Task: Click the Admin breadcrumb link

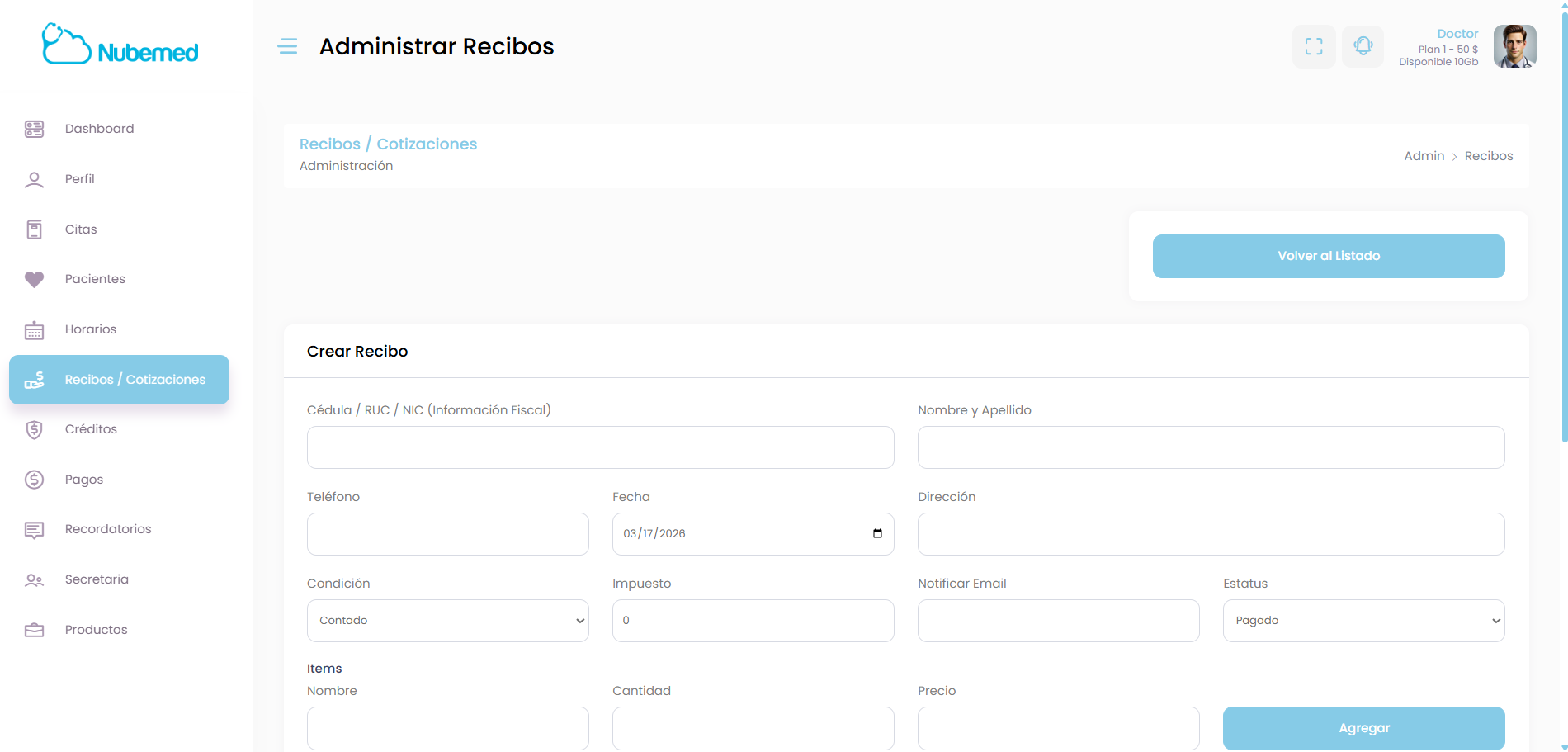Action: point(1424,156)
